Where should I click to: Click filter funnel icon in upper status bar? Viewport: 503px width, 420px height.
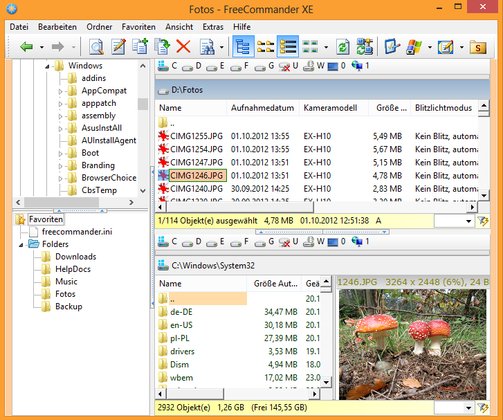pos(483,221)
